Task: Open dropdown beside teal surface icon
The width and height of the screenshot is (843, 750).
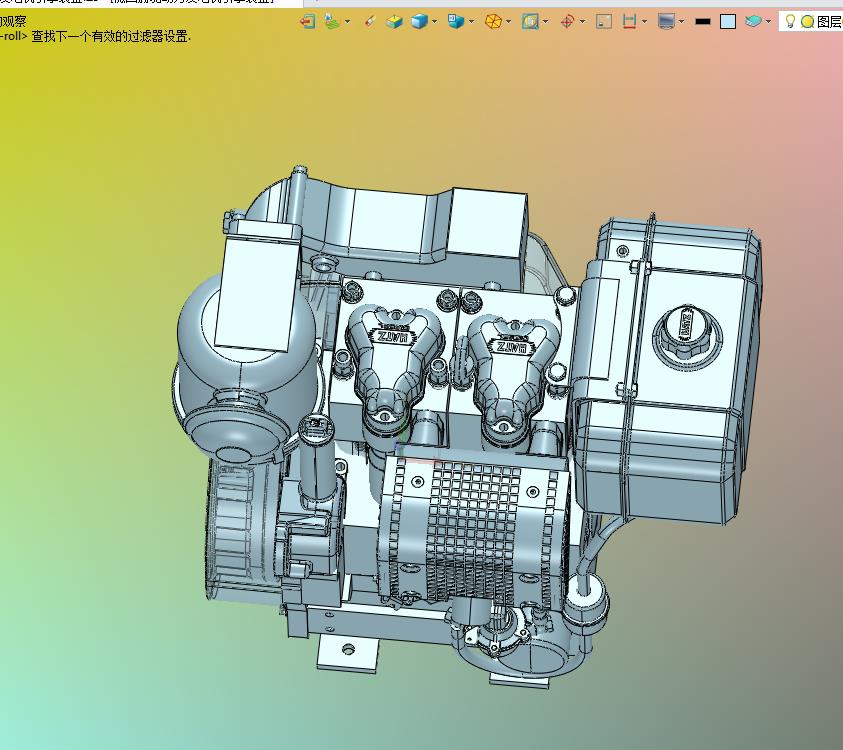Action: 768,22
